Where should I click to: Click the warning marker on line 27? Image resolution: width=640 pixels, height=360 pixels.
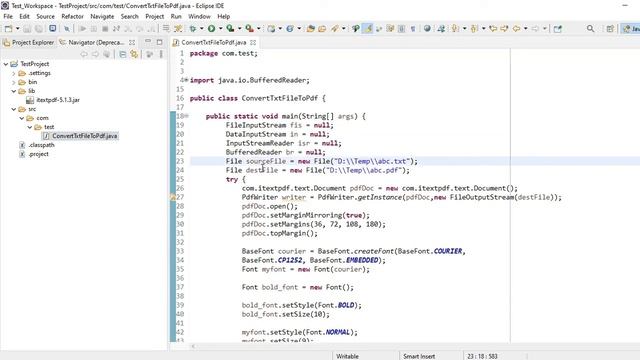point(173,197)
